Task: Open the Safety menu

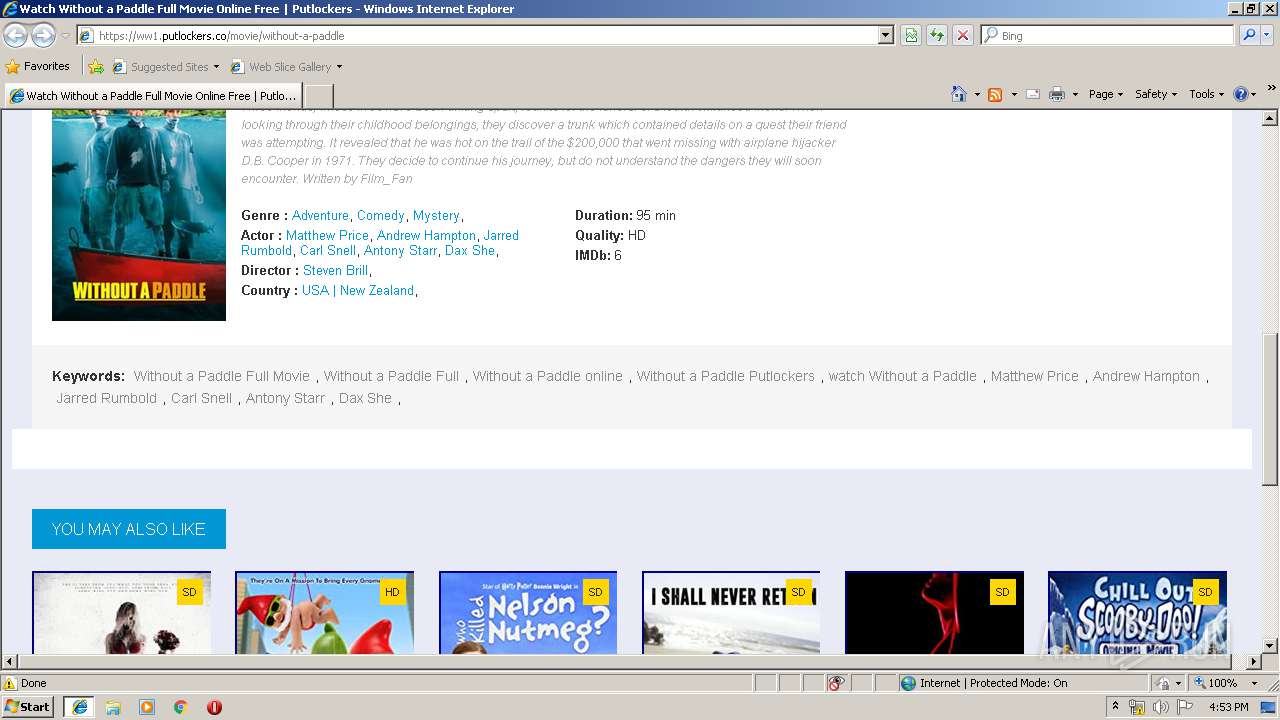Action: point(1156,94)
